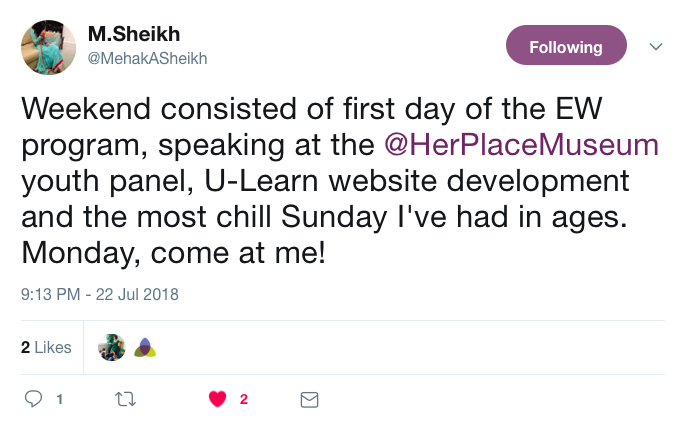Image resolution: width=675 pixels, height=429 pixels.
Task: Open the M.Sheikh display name
Action: pyautogui.click(x=134, y=34)
